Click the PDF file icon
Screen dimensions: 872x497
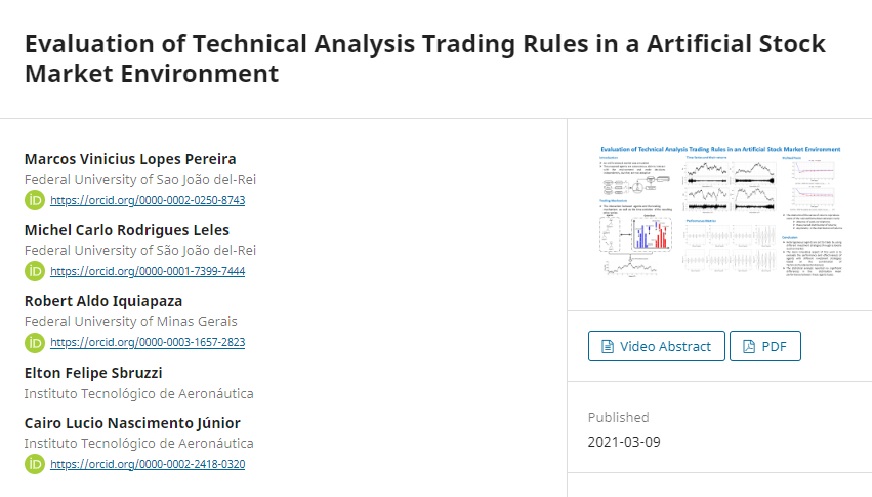pos(748,347)
